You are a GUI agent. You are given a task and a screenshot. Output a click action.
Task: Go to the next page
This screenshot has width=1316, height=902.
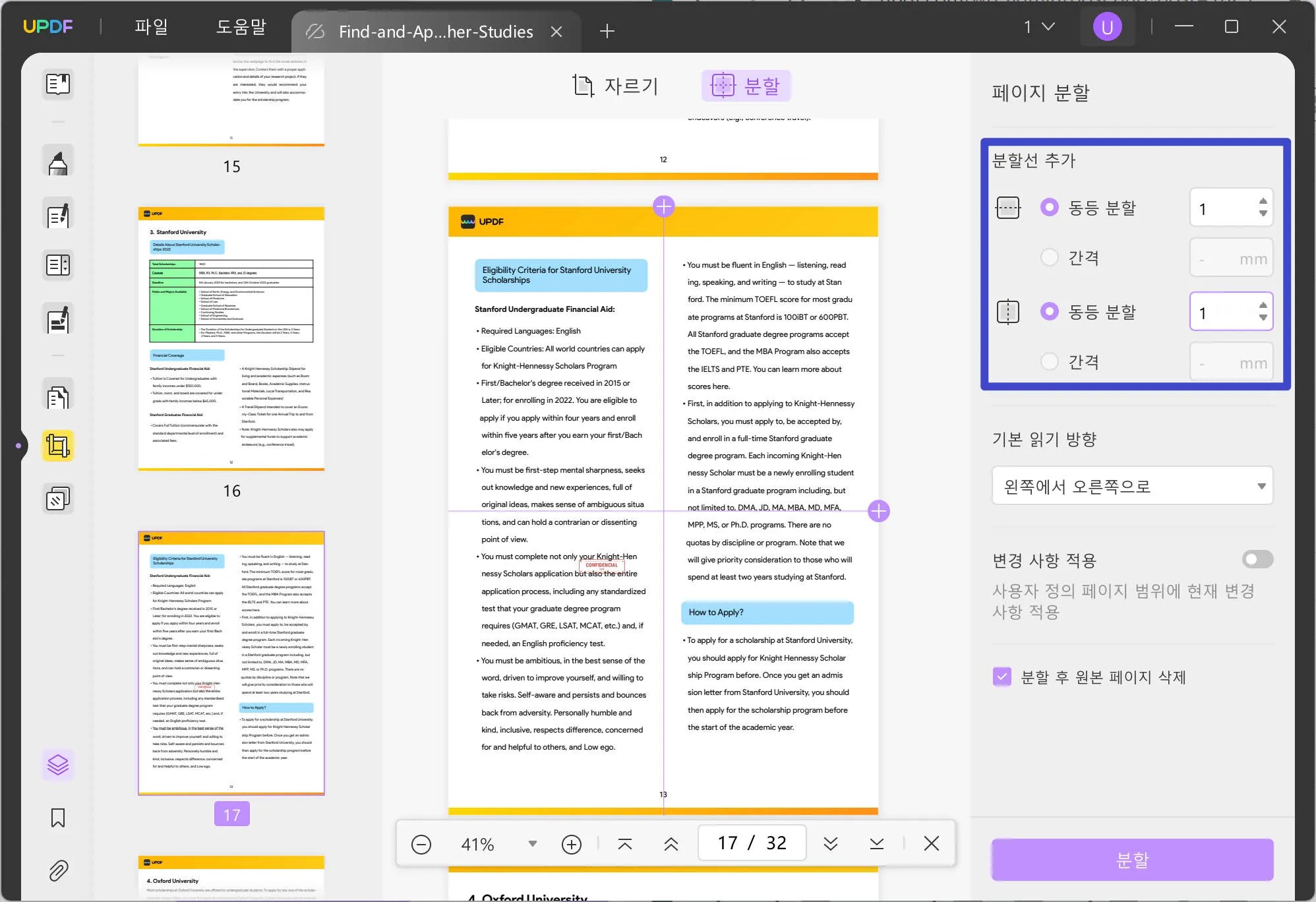831,844
